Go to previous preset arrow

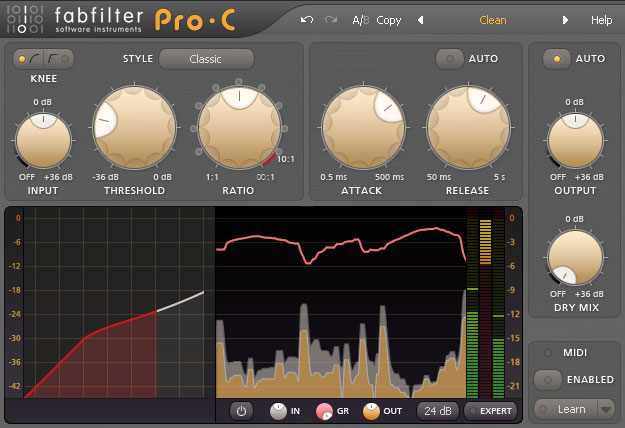pyautogui.click(x=420, y=20)
